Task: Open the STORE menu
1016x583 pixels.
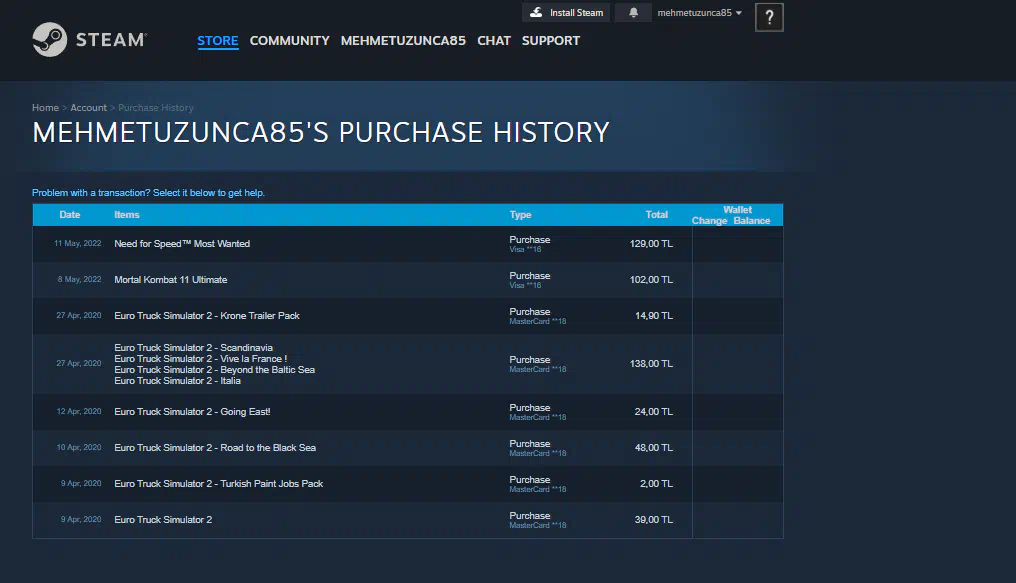Action: tap(218, 41)
